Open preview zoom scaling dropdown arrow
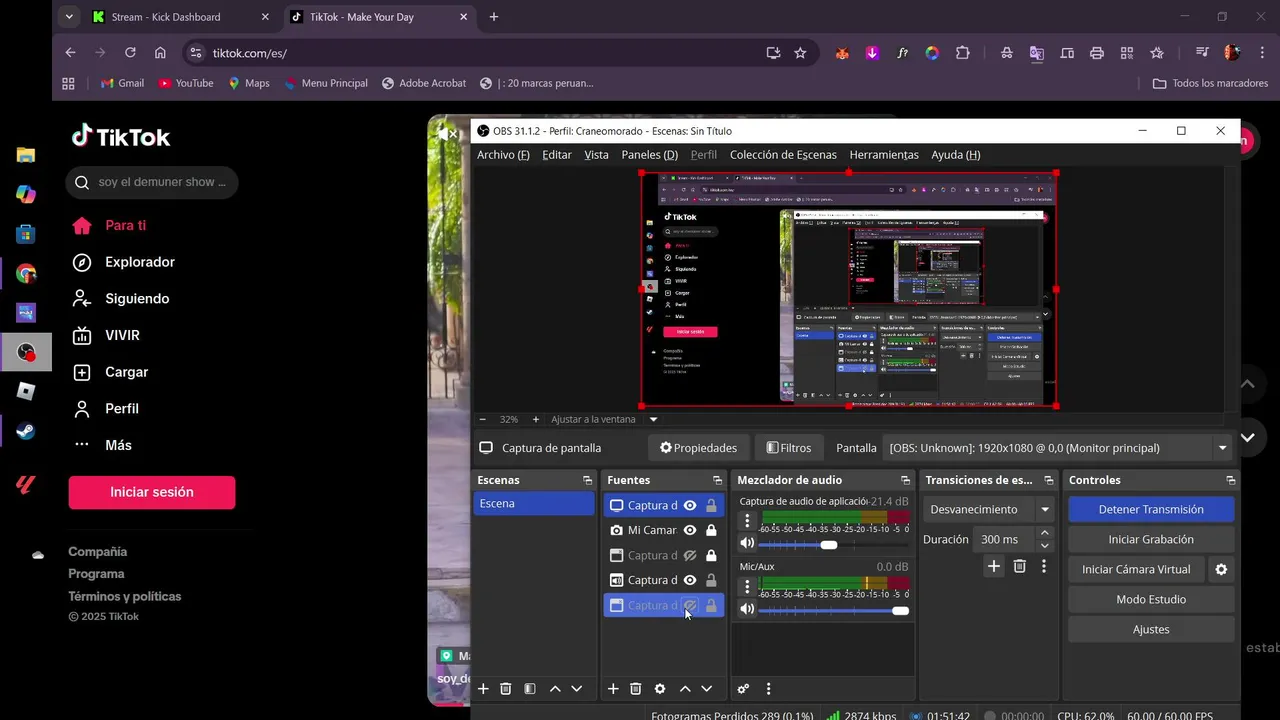Viewport: 1280px width, 720px height. click(654, 419)
